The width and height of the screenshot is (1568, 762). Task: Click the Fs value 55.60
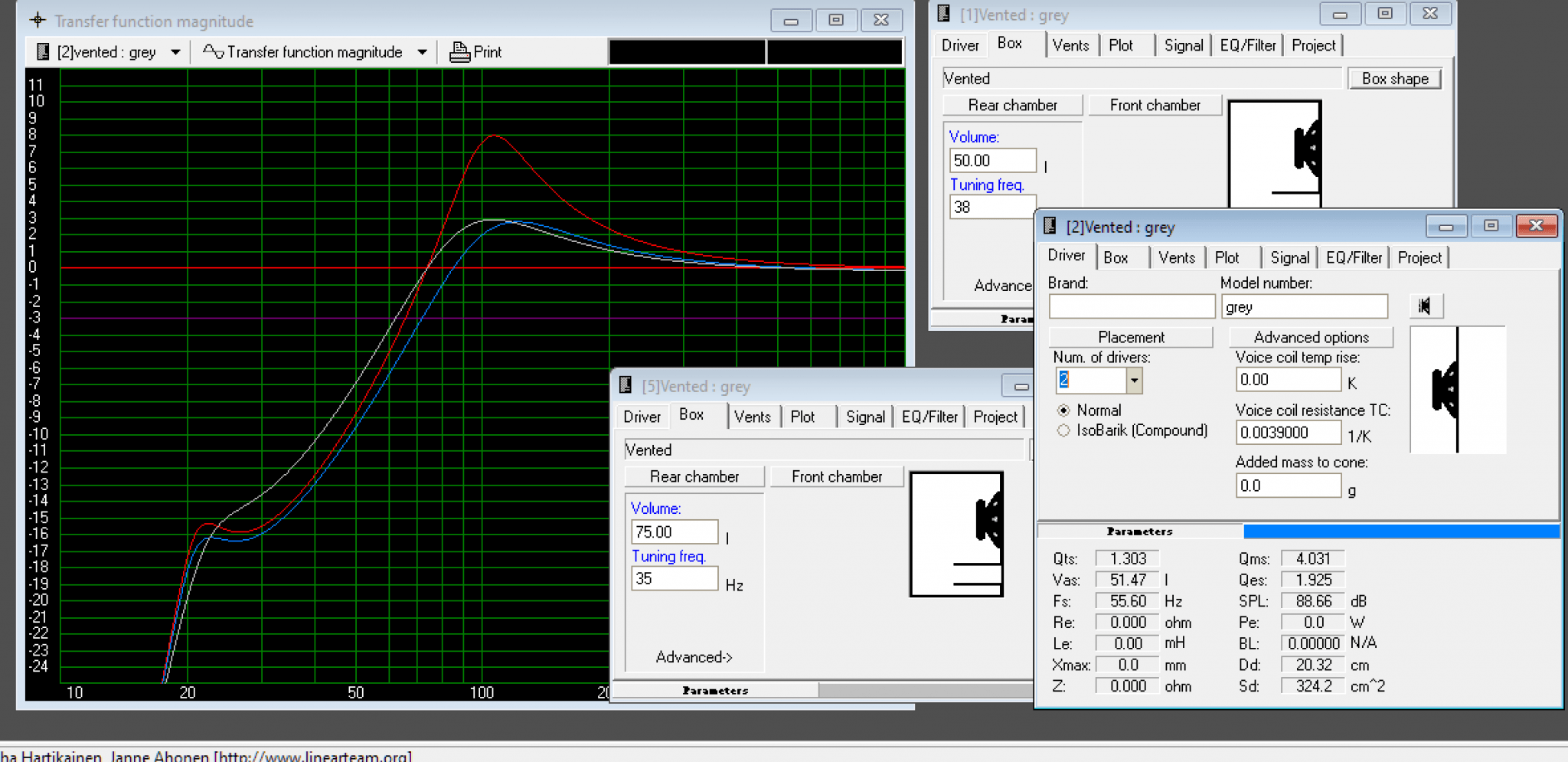pyautogui.click(x=1127, y=602)
